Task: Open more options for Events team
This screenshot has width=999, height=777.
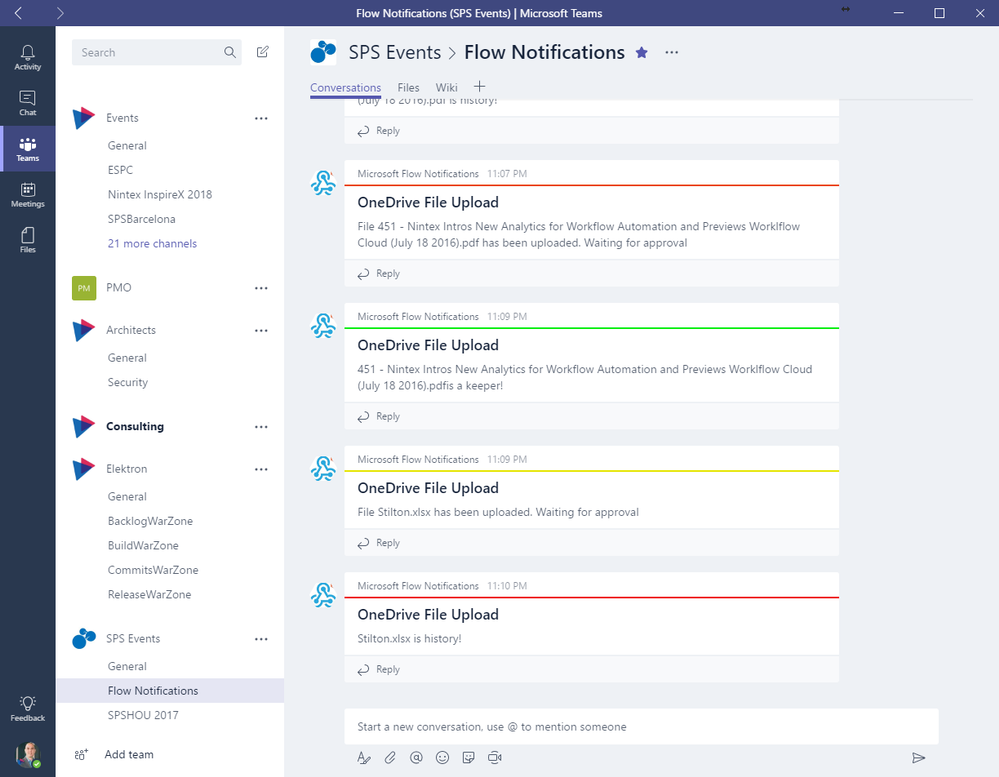Action: [261, 118]
